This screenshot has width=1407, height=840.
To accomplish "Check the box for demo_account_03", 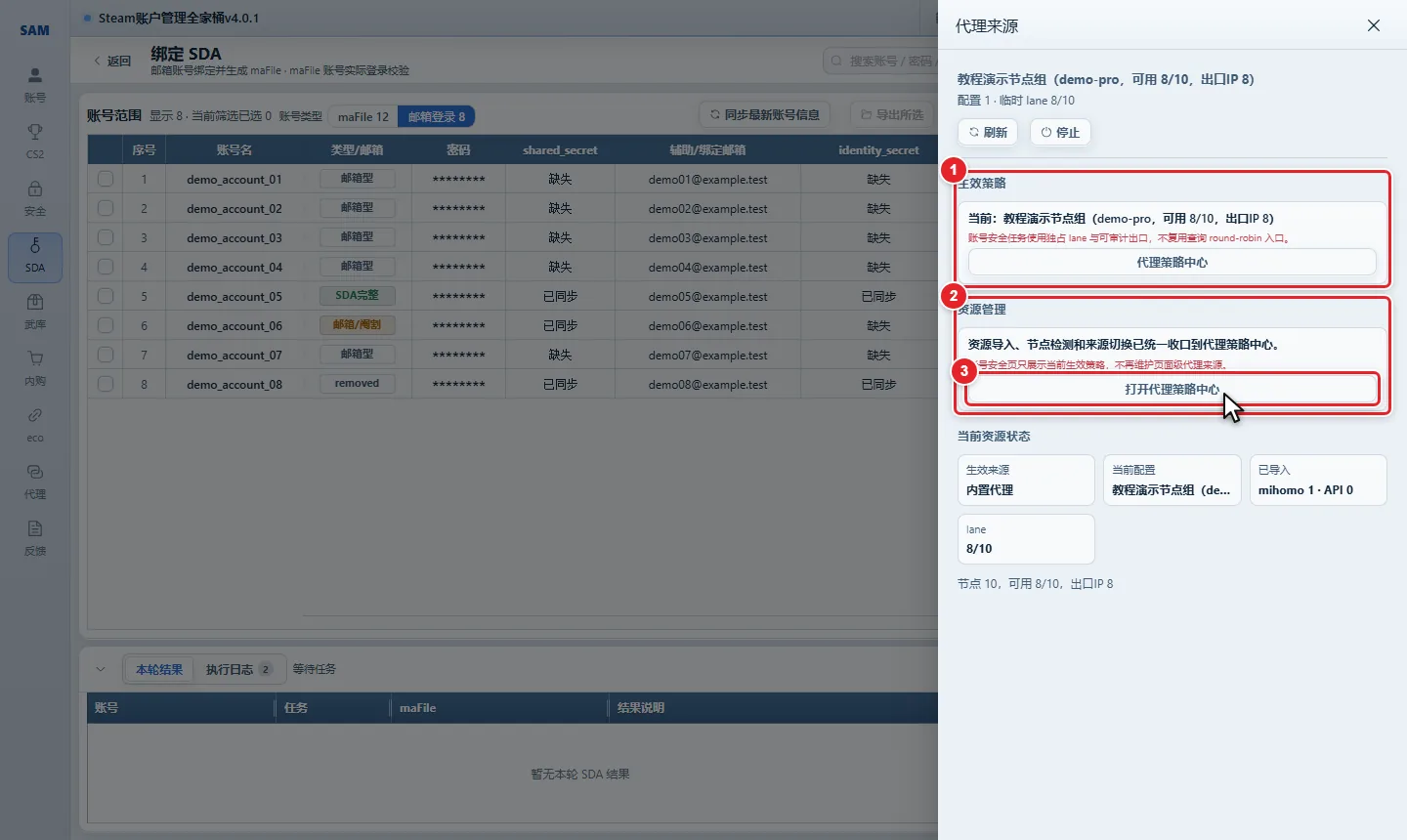I will 106,237.
